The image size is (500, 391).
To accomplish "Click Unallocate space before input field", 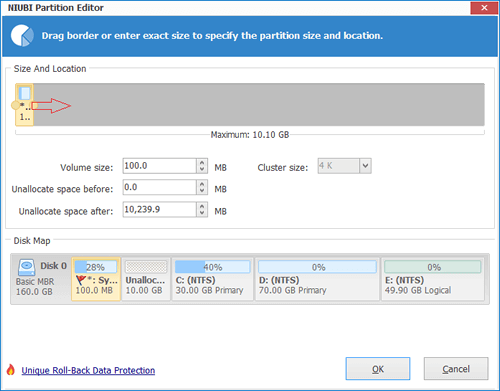I will (x=159, y=187).
